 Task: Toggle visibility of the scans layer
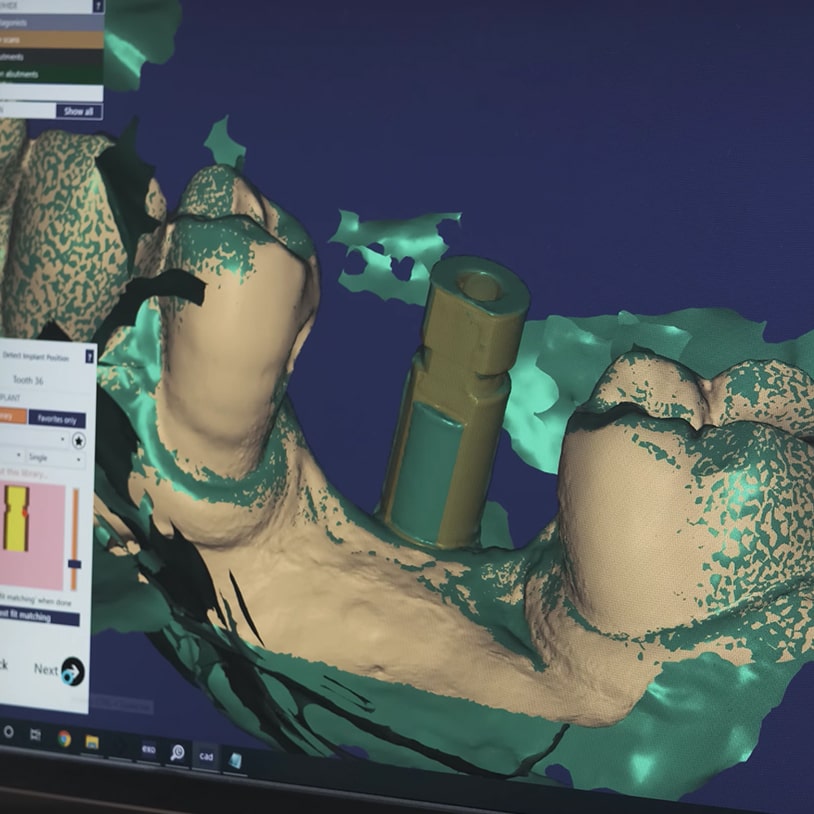pos(50,40)
